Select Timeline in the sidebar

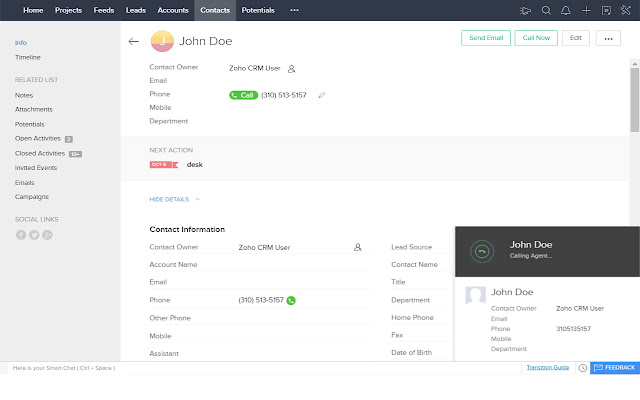click(x=28, y=57)
